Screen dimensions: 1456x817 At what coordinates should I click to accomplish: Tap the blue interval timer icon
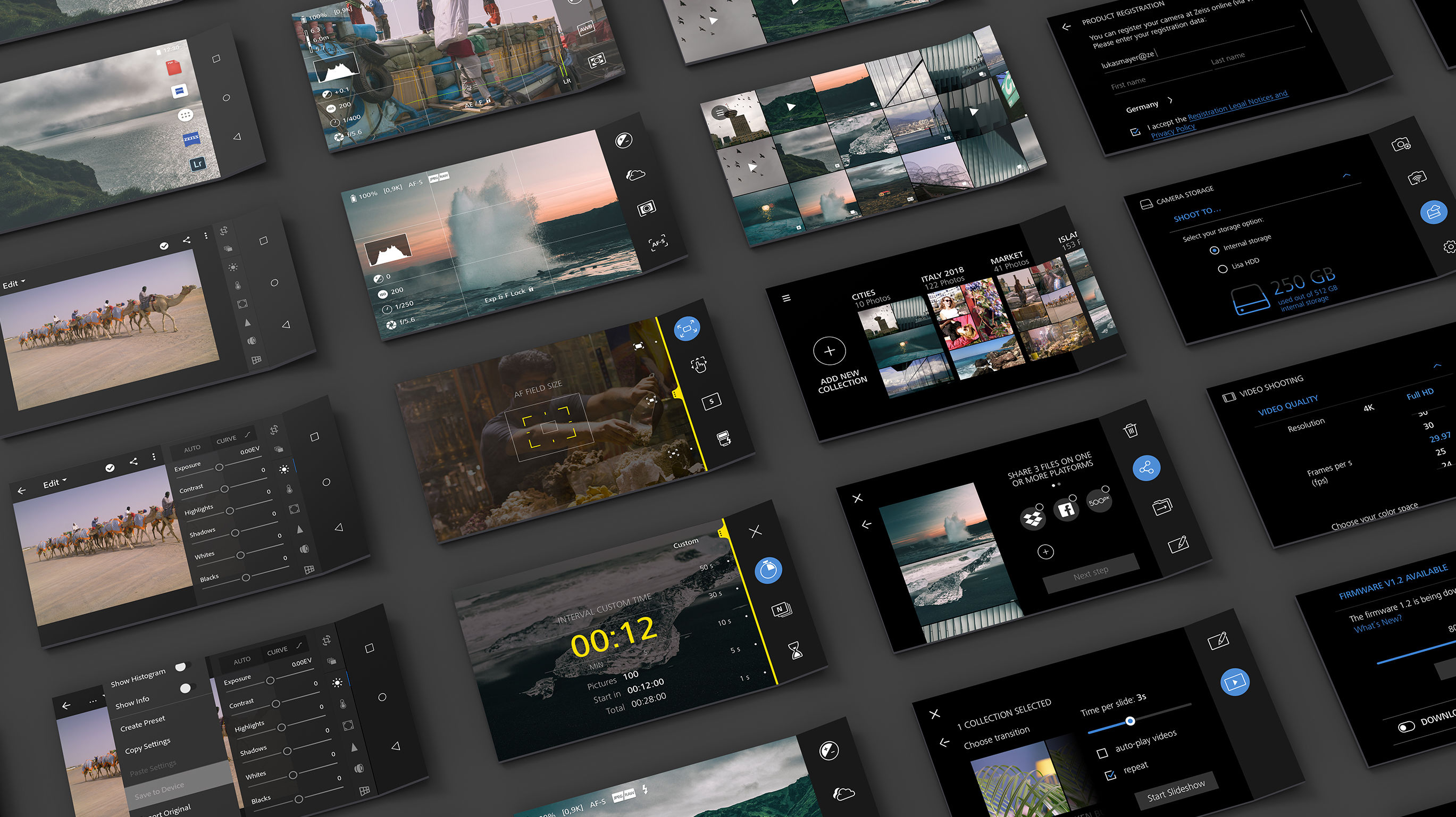click(768, 570)
